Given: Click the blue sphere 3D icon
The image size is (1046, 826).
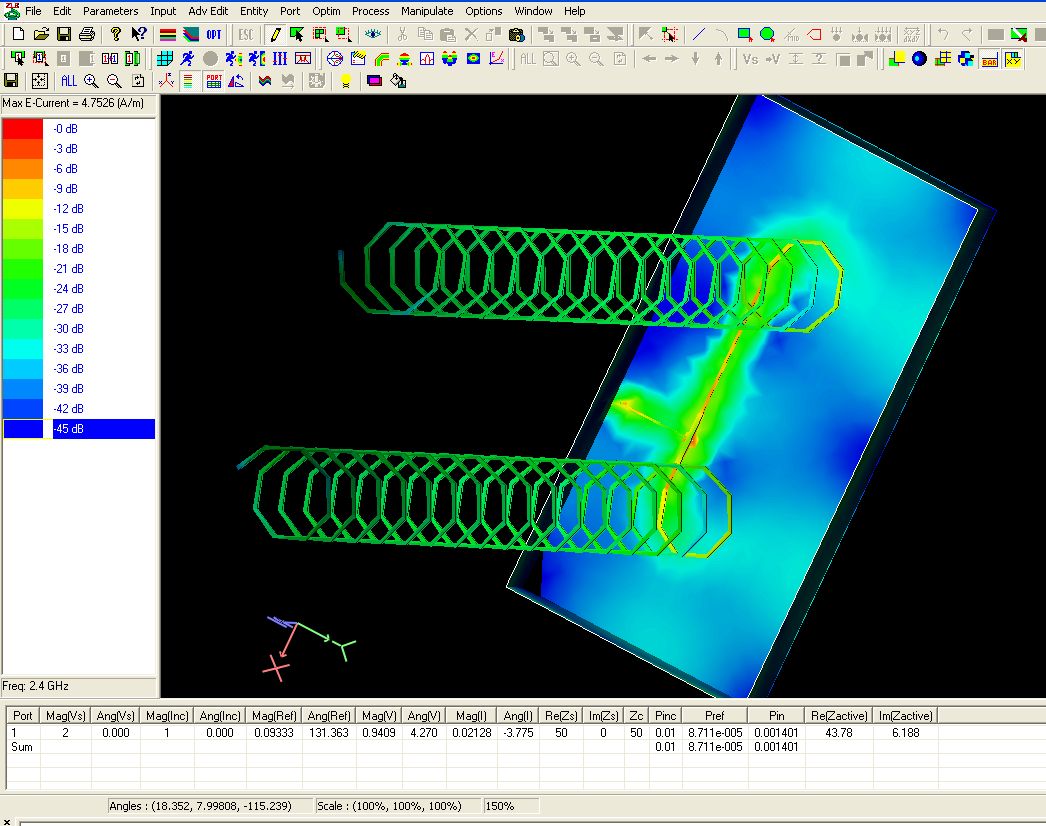Looking at the screenshot, I should click(919, 59).
